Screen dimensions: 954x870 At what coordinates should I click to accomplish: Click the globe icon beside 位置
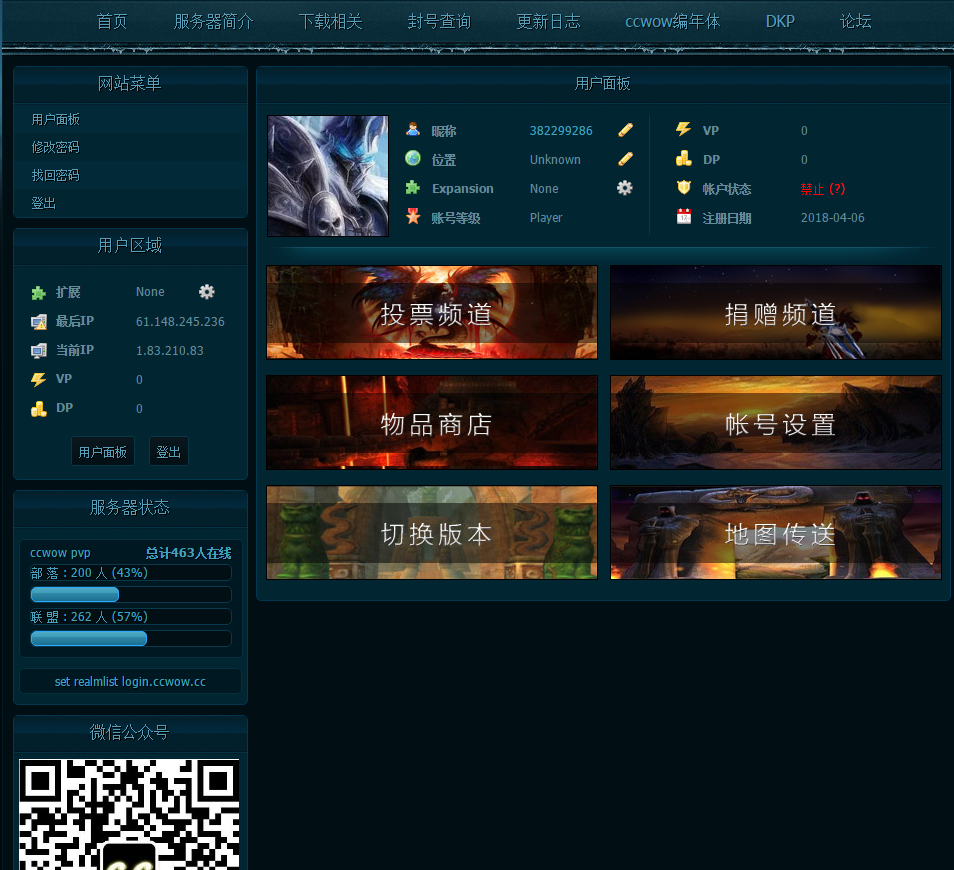(x=412, y=158)
